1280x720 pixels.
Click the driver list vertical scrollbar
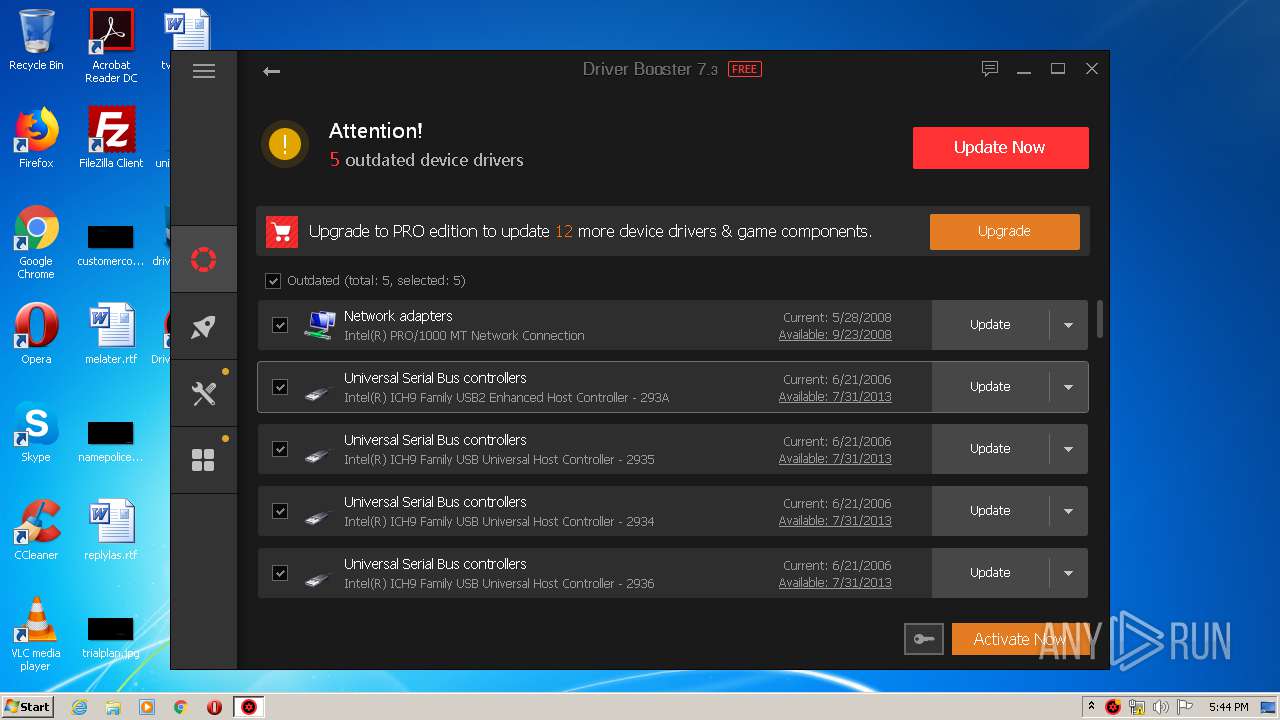(1100, 319)
